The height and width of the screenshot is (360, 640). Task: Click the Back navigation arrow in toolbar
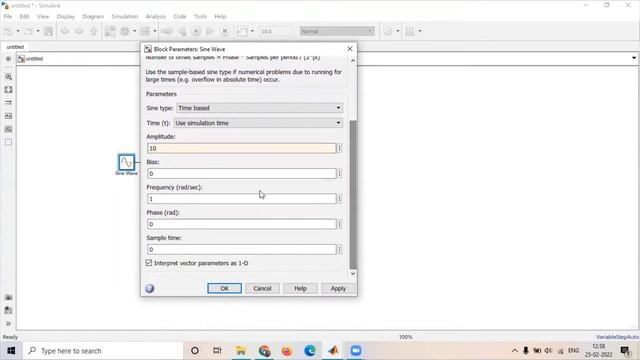pos(64,31)
